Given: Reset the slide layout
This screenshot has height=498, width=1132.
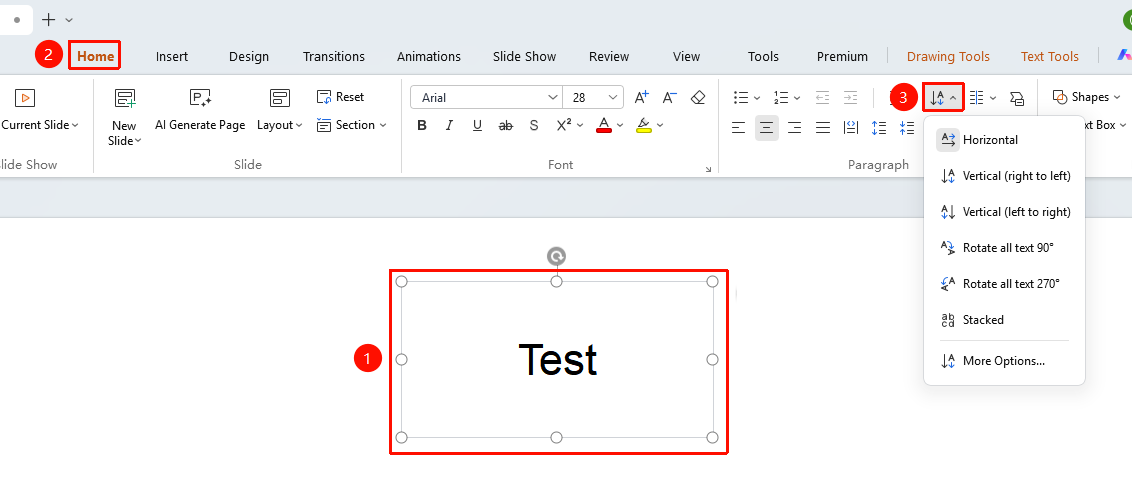Looking at the screenshot, I should coord(341,97).
